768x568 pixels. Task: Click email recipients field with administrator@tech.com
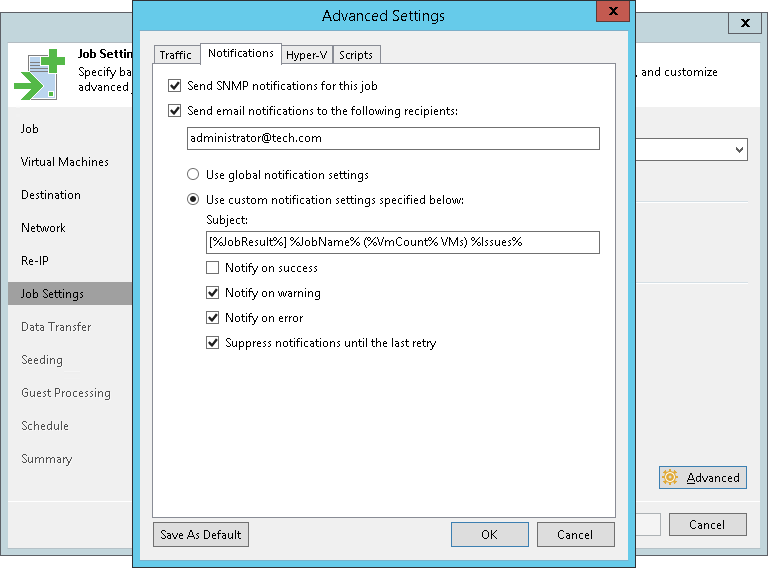point(393,138)
